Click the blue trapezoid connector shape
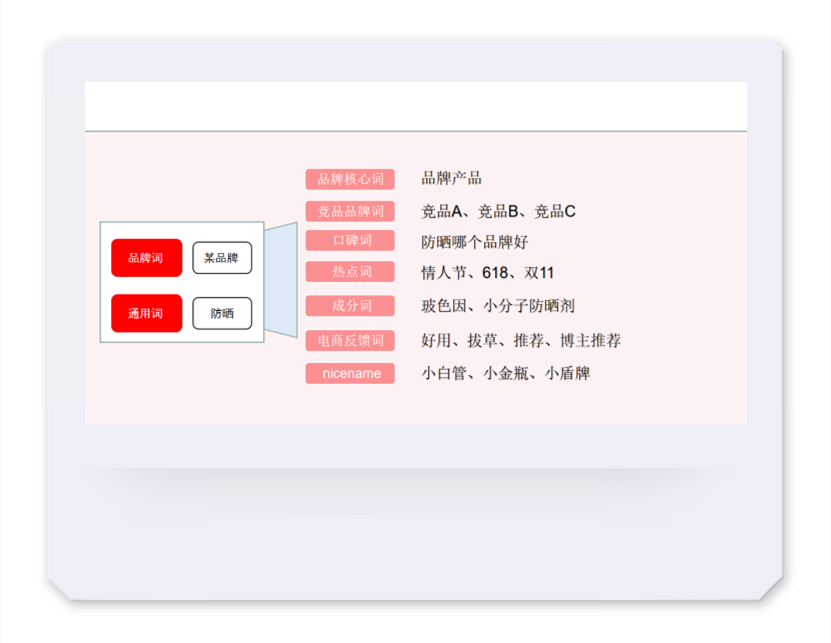 pyautogui.click(x=282, y=280)
